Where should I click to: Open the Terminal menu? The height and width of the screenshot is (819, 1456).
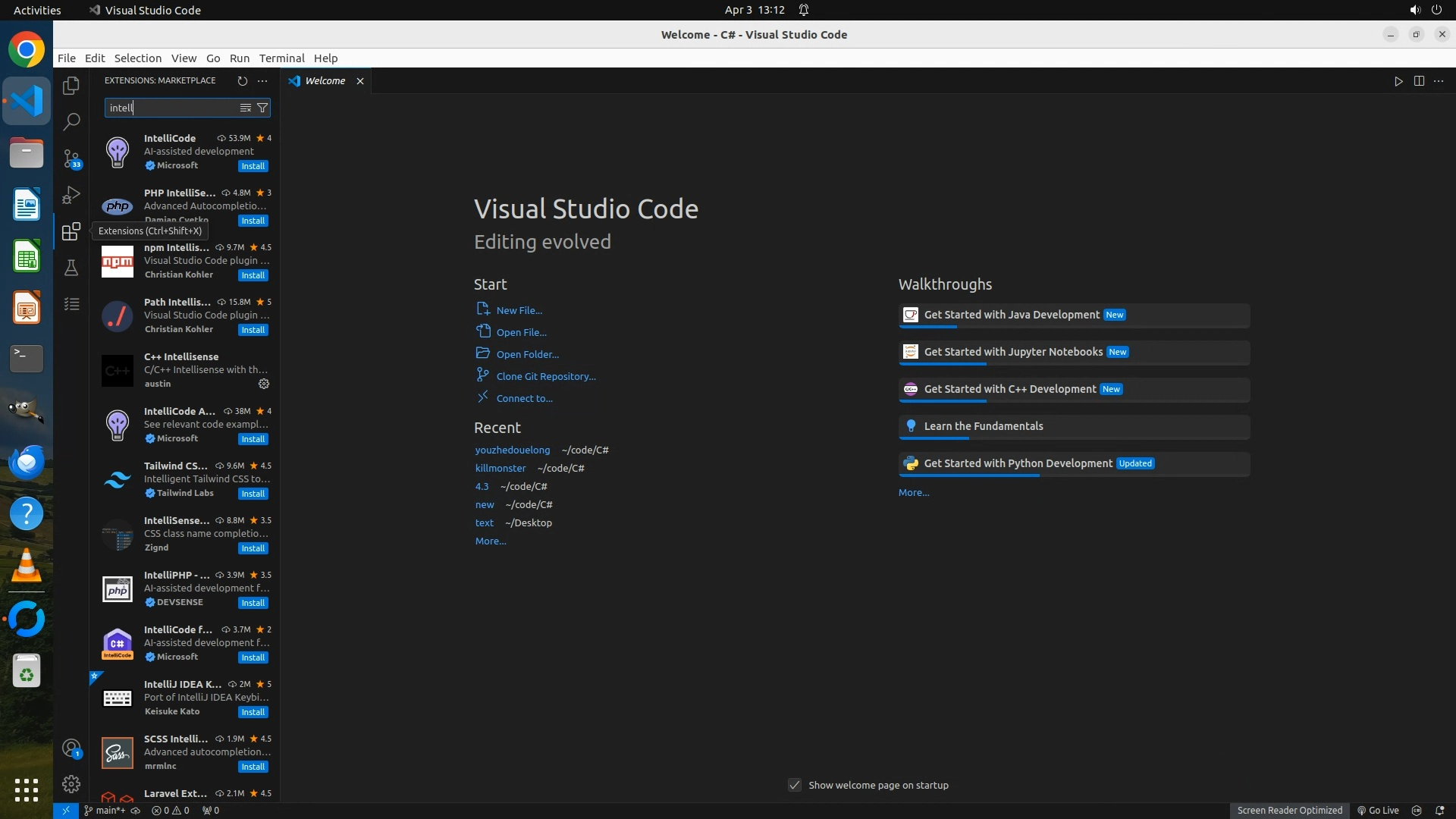click(281, 58)
